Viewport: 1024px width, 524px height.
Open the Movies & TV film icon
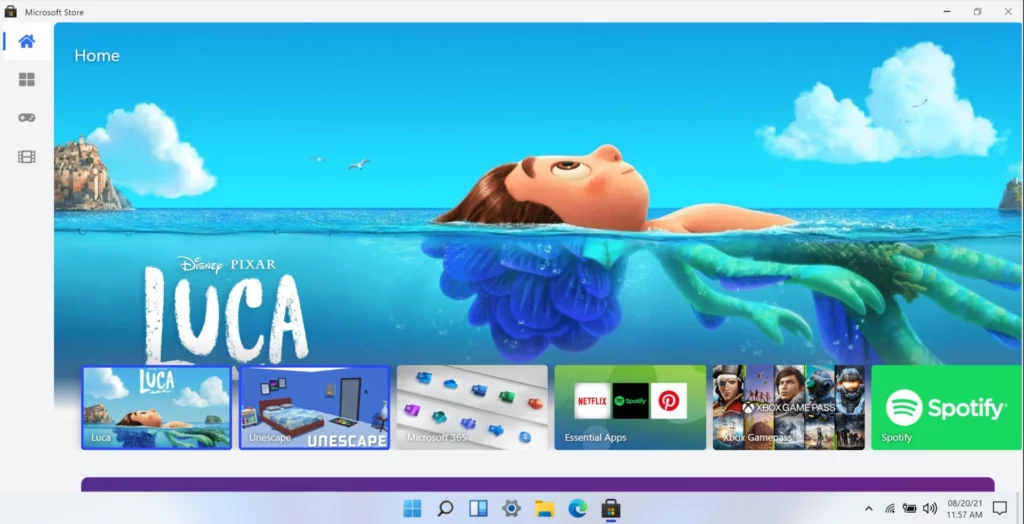[x=26, y=157]
